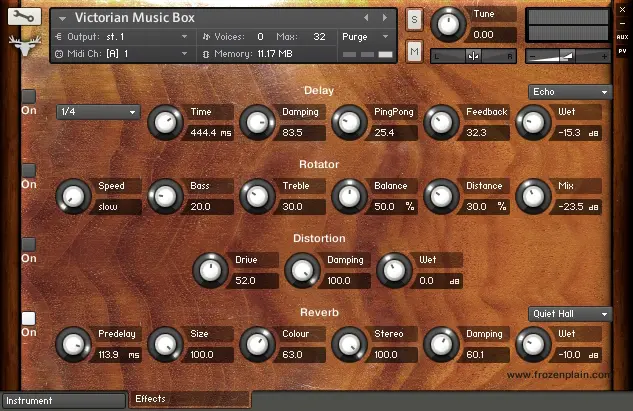Click the Rotator Balance knob

tap(350, 197)
